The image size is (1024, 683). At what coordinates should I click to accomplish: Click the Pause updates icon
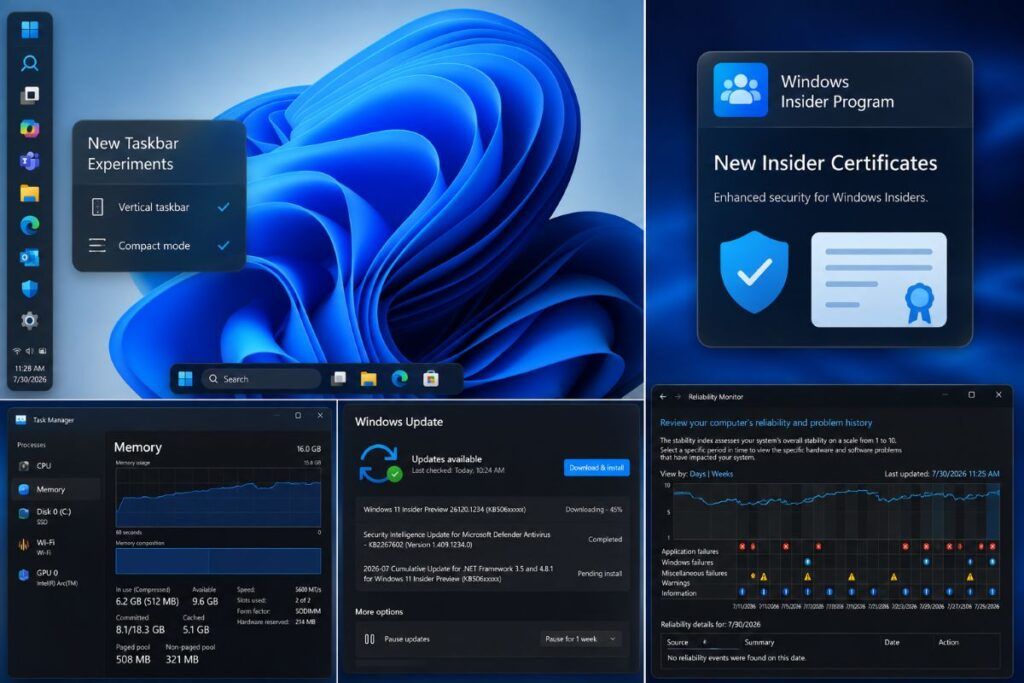[370, 639]
